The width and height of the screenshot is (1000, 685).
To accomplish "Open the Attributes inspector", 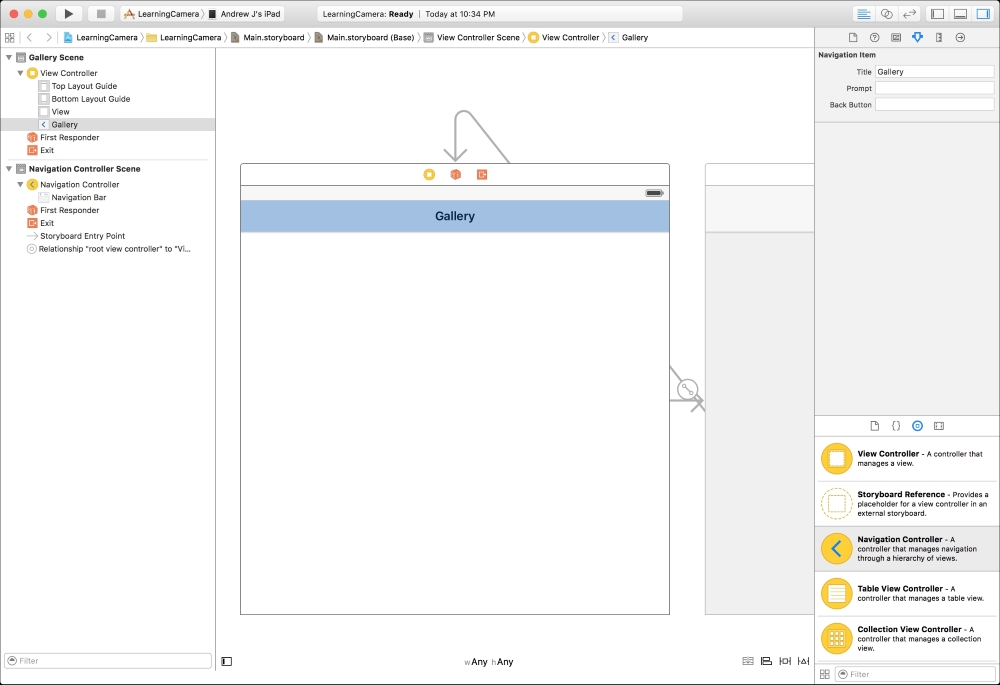I will pyautogui.click(x=918, y=36).
